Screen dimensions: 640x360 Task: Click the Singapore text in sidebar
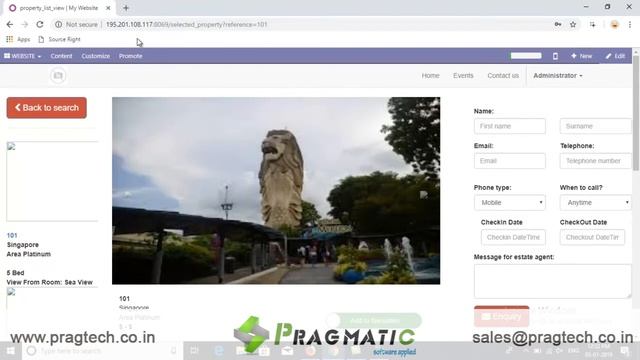(22, 244)
